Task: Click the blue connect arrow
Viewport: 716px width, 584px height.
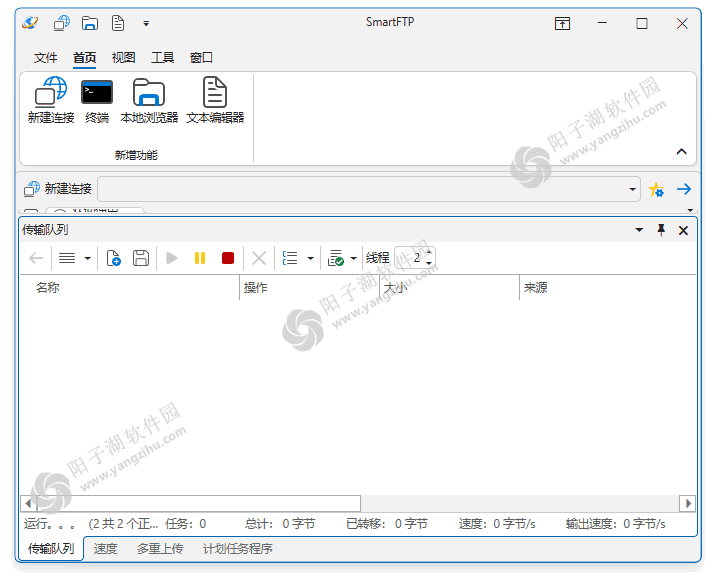Action: pyautogui.click(x=684, y=189)
